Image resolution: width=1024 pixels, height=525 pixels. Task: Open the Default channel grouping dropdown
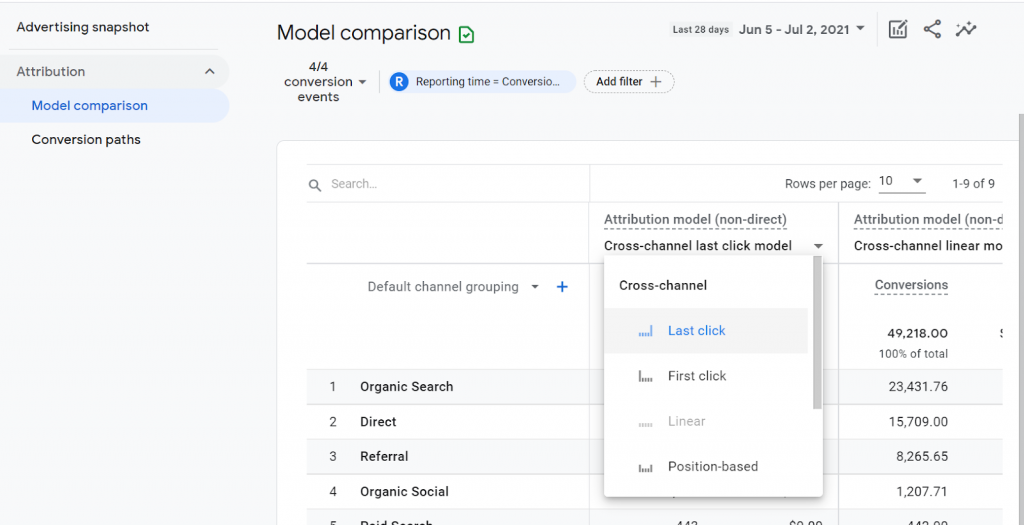453,287
